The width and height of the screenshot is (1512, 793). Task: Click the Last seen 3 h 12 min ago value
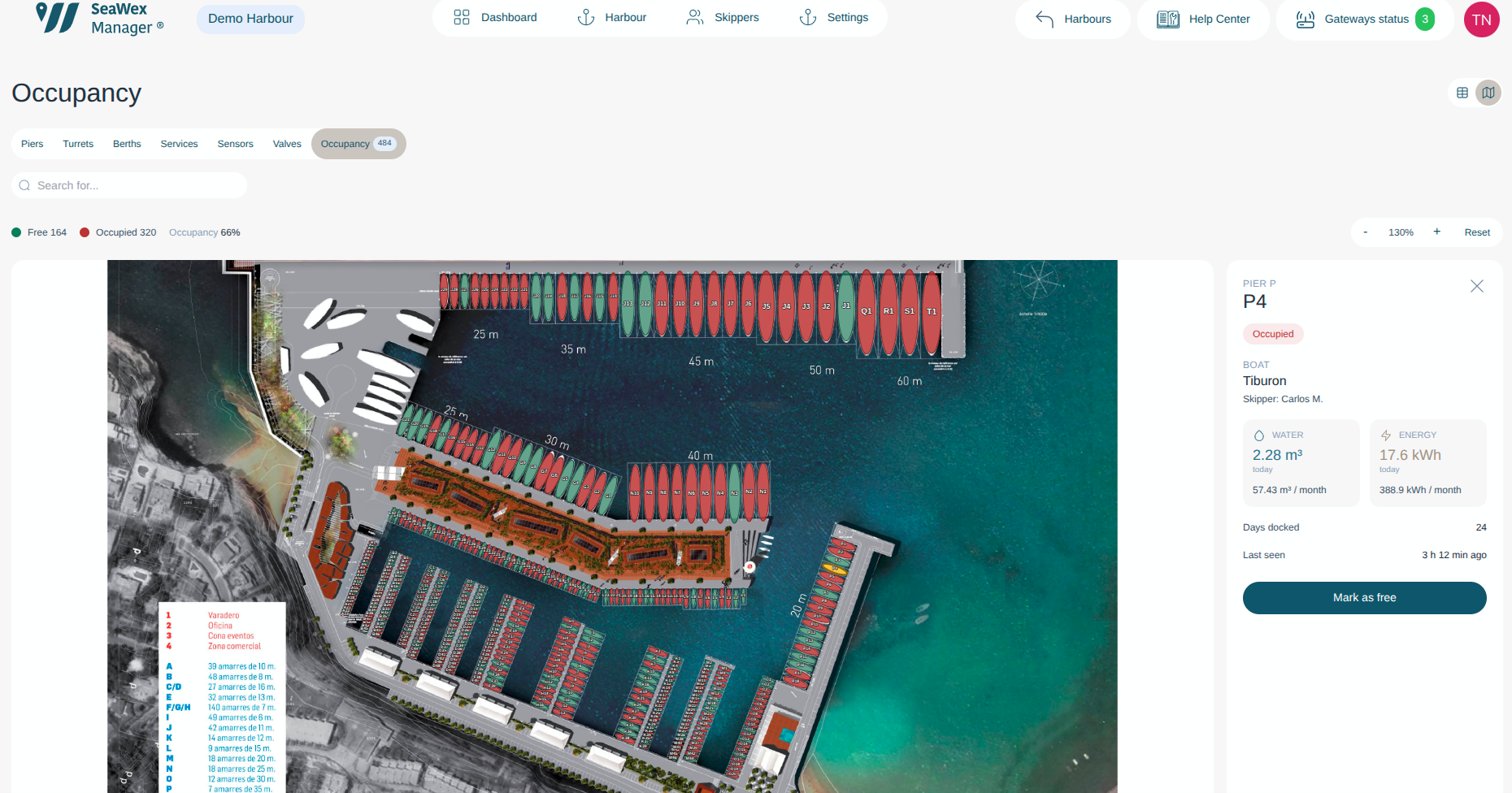point(1454,555)
